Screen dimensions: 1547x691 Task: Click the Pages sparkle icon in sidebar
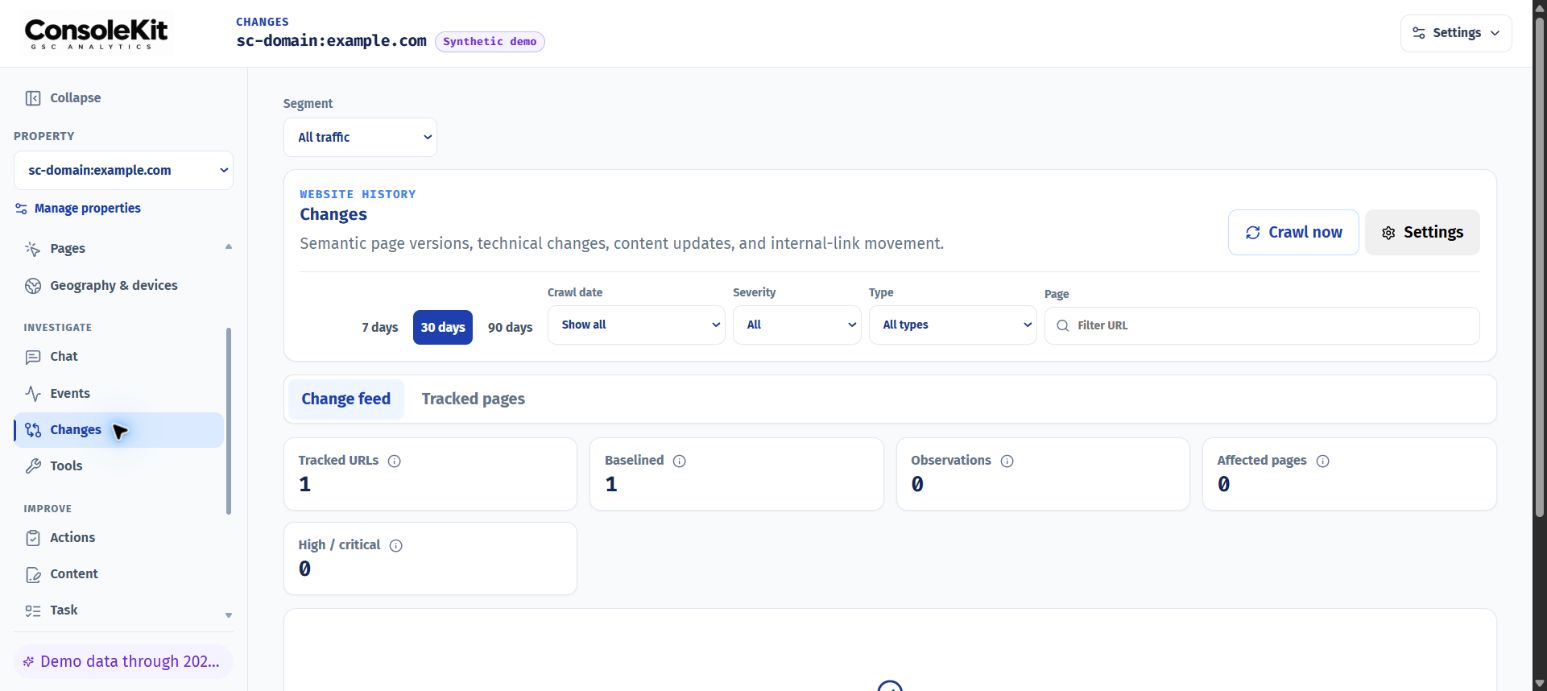32,249
